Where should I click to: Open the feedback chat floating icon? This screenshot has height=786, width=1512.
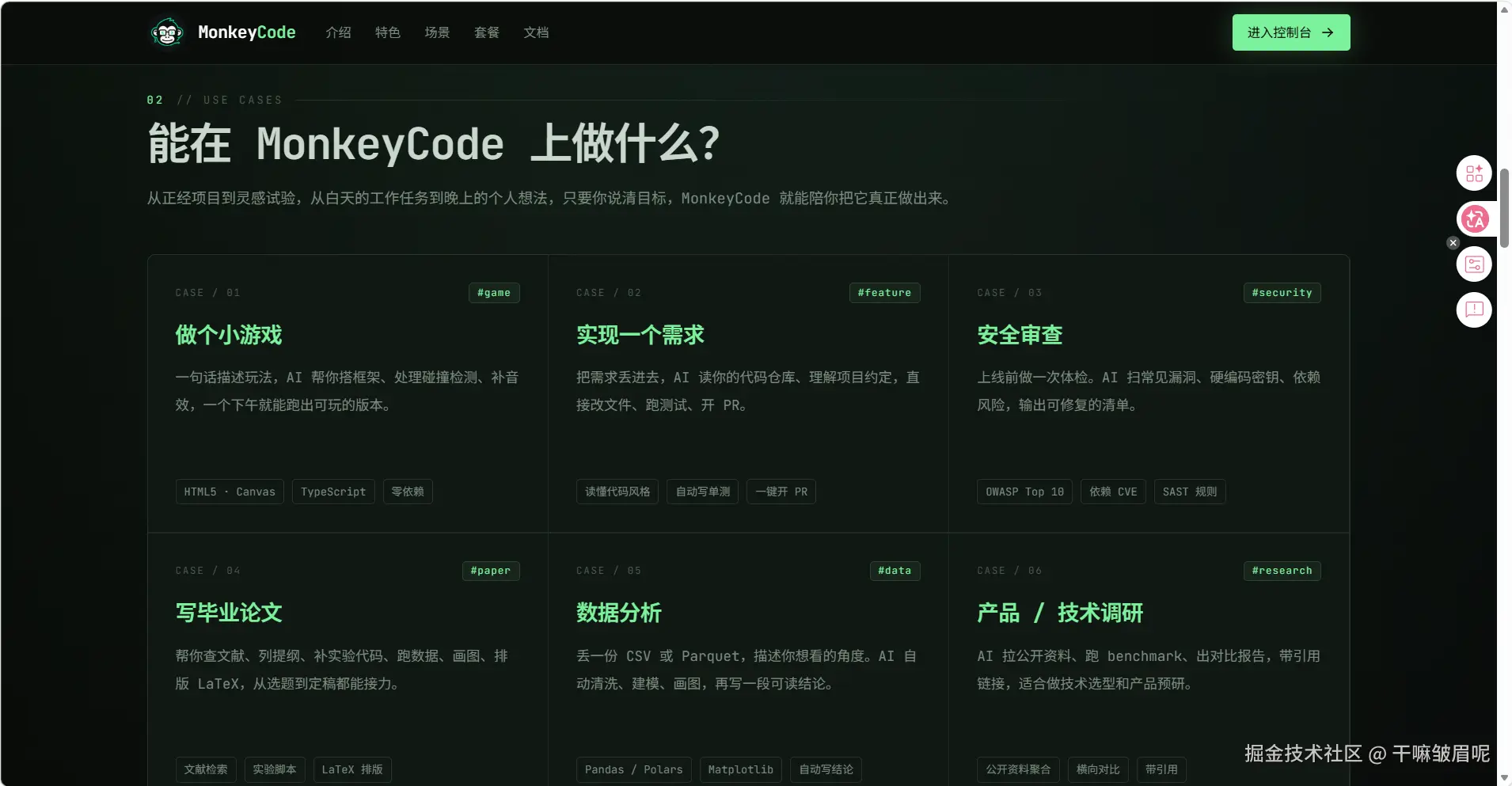pos(1474,309)
